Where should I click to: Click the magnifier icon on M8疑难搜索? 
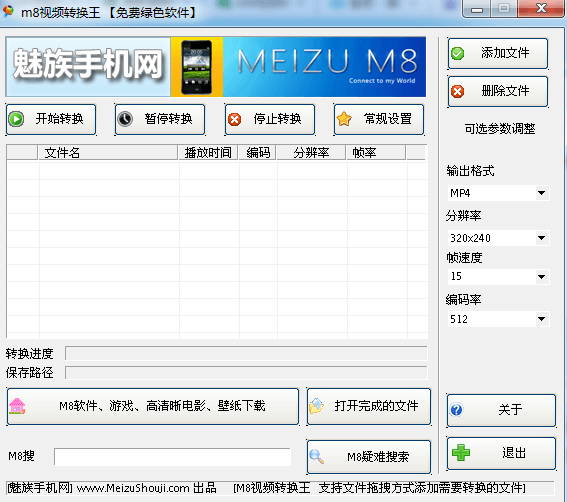pyautogui.click(x=317, y=456)
